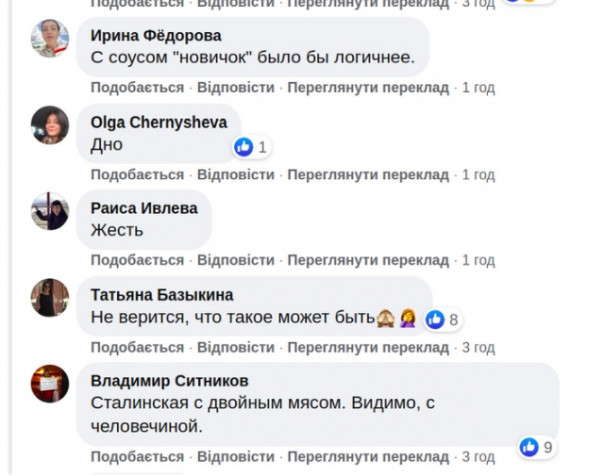Image resolution: width=604 pixels, height=476 pixels.
Task: Click the like reaction icon on Владимир Ситников's comment
Action: point(529,446)
